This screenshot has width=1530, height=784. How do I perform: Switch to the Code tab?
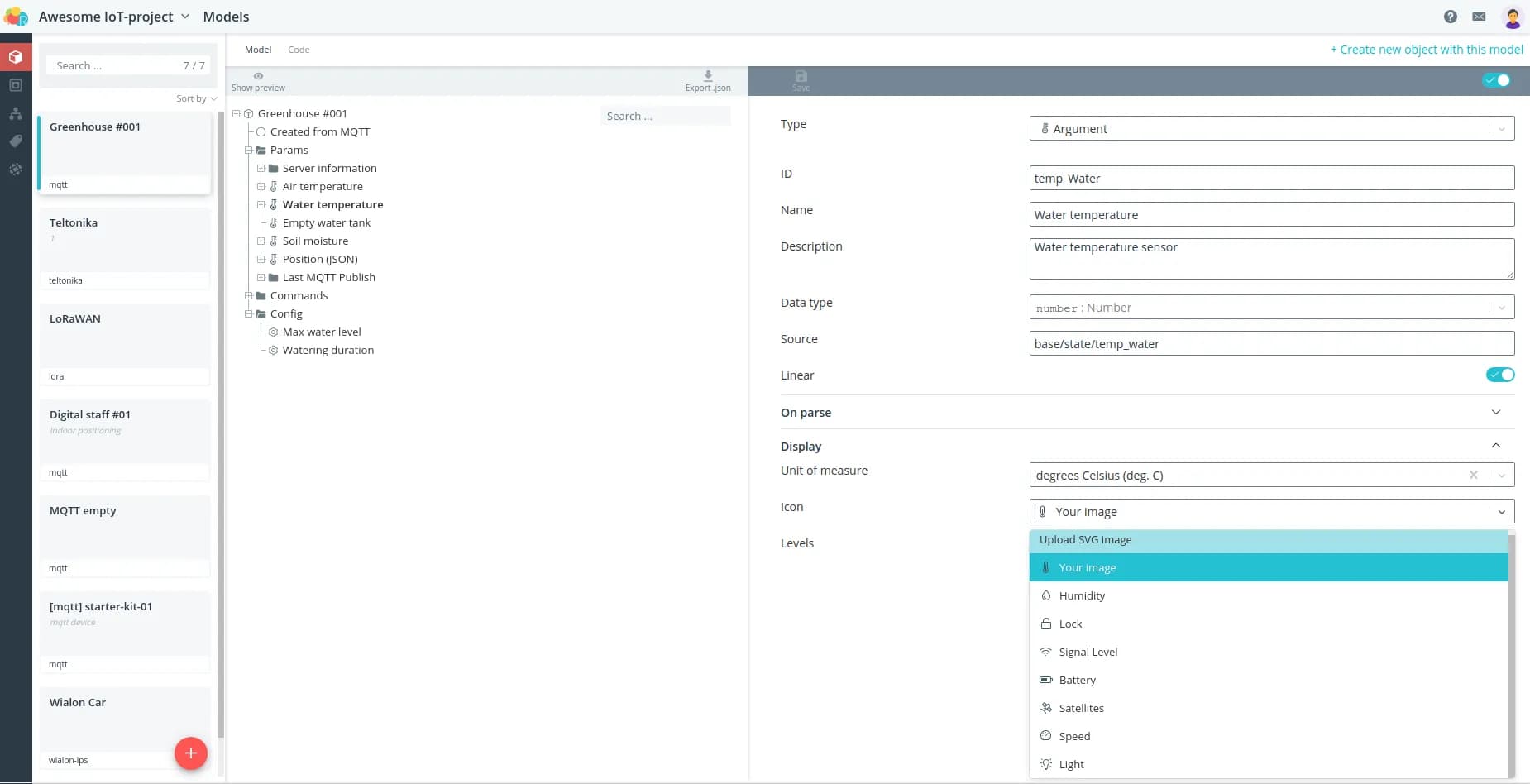299,50
